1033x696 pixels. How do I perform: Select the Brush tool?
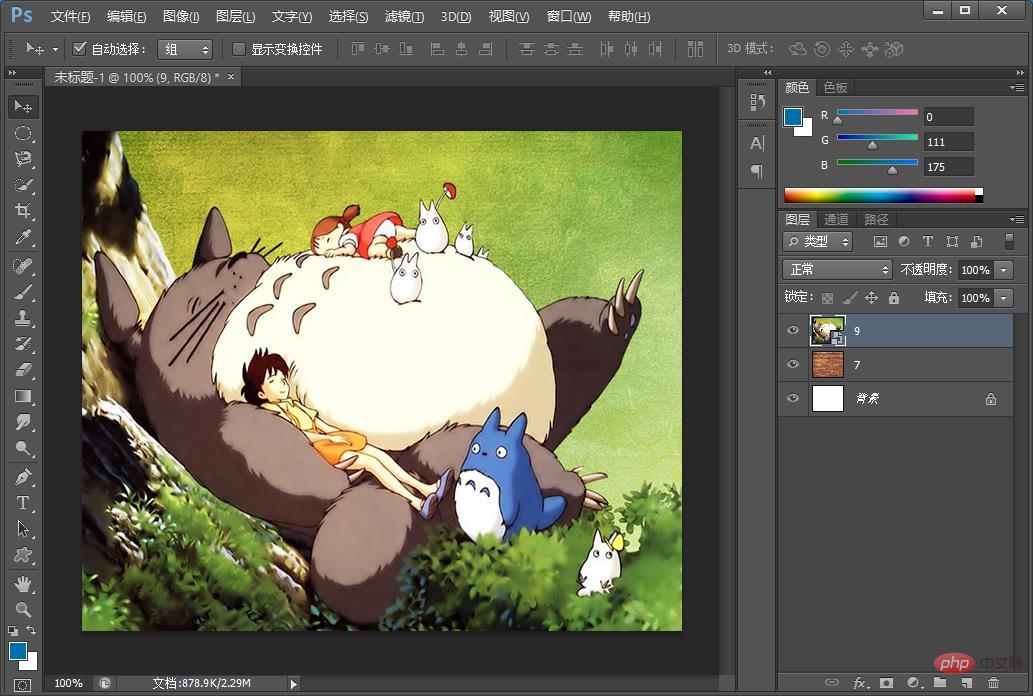23,292
